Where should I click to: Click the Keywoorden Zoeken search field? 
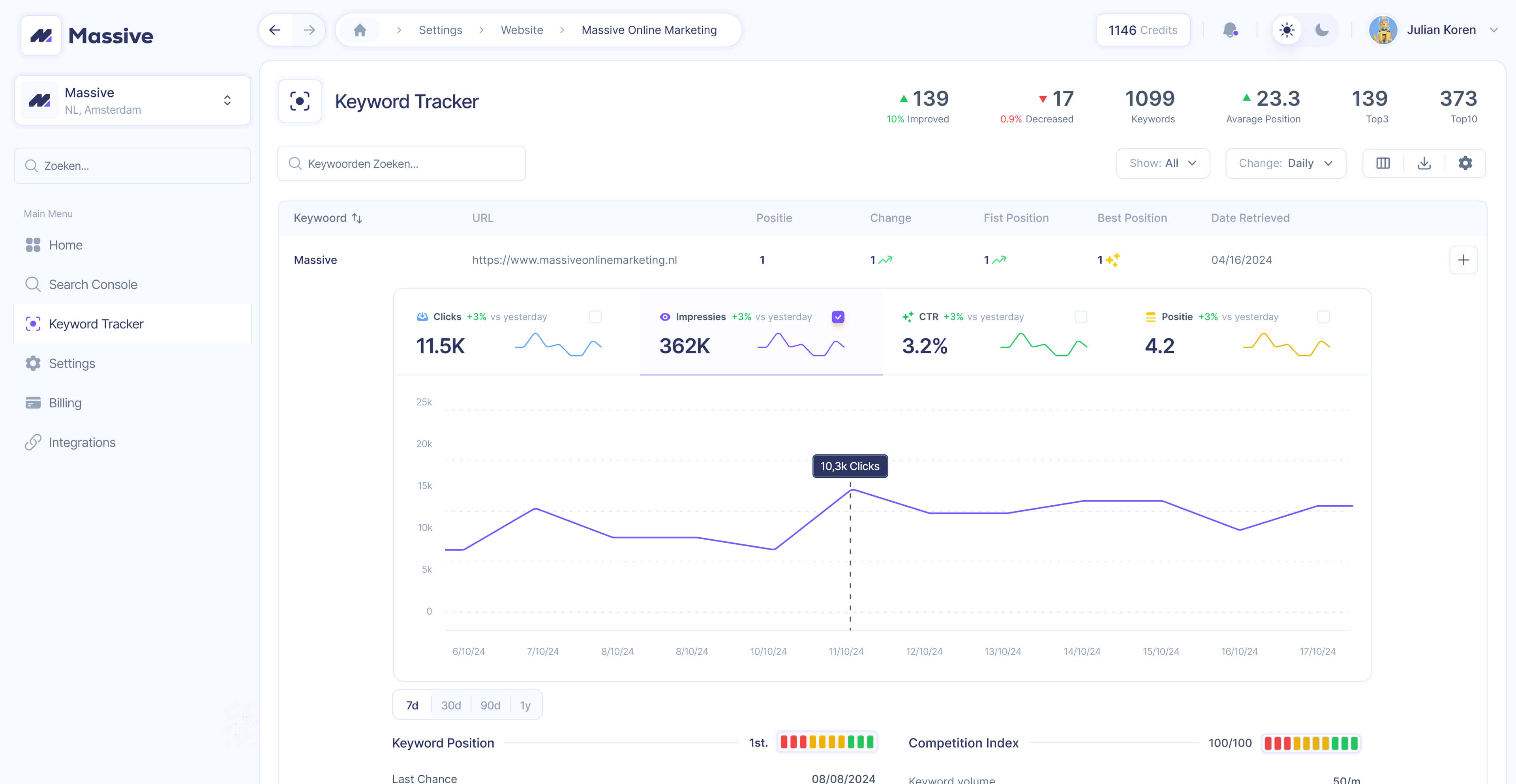coord(402,163)
